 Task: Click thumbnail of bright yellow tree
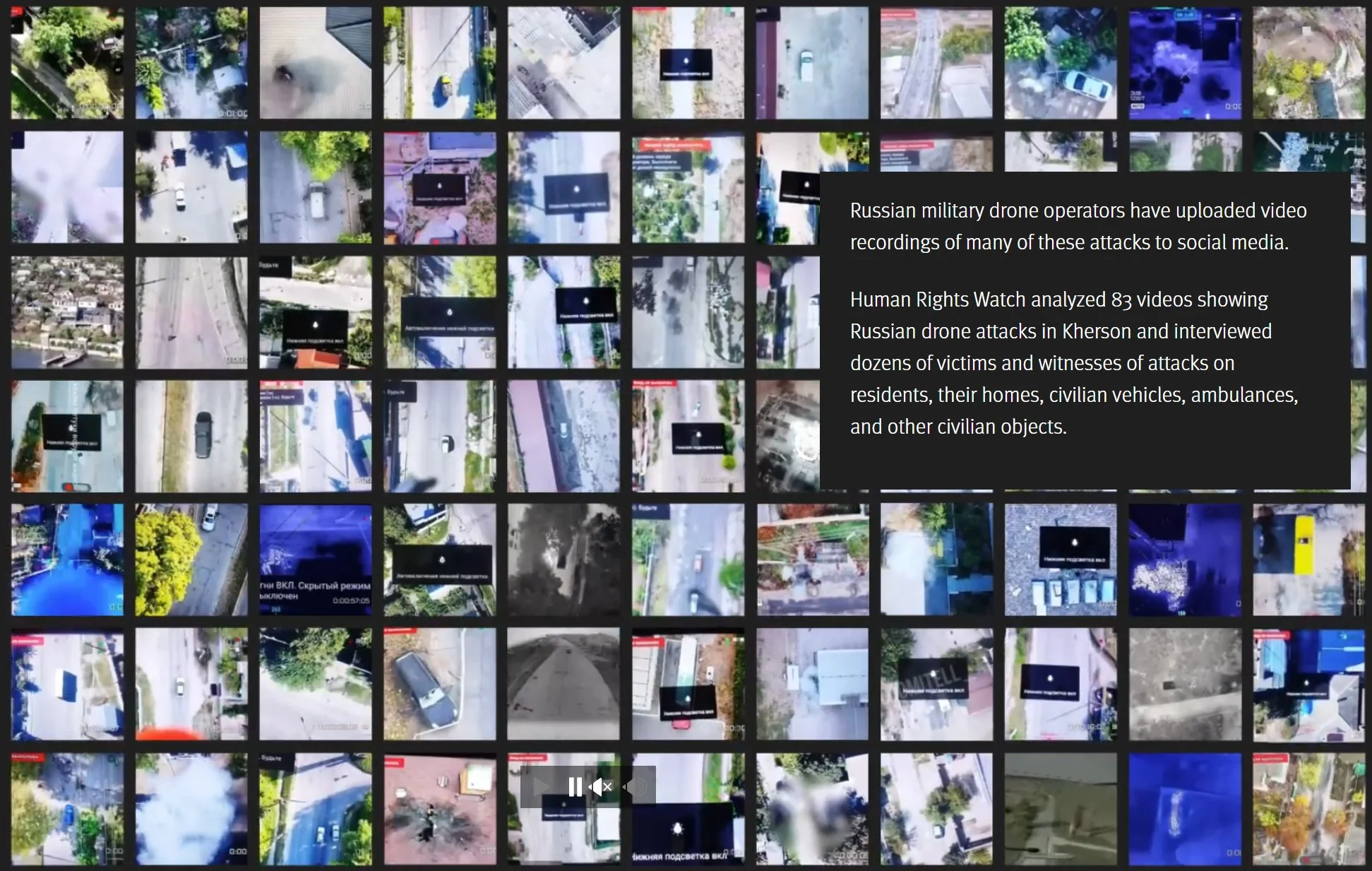[x=191, y=559]
